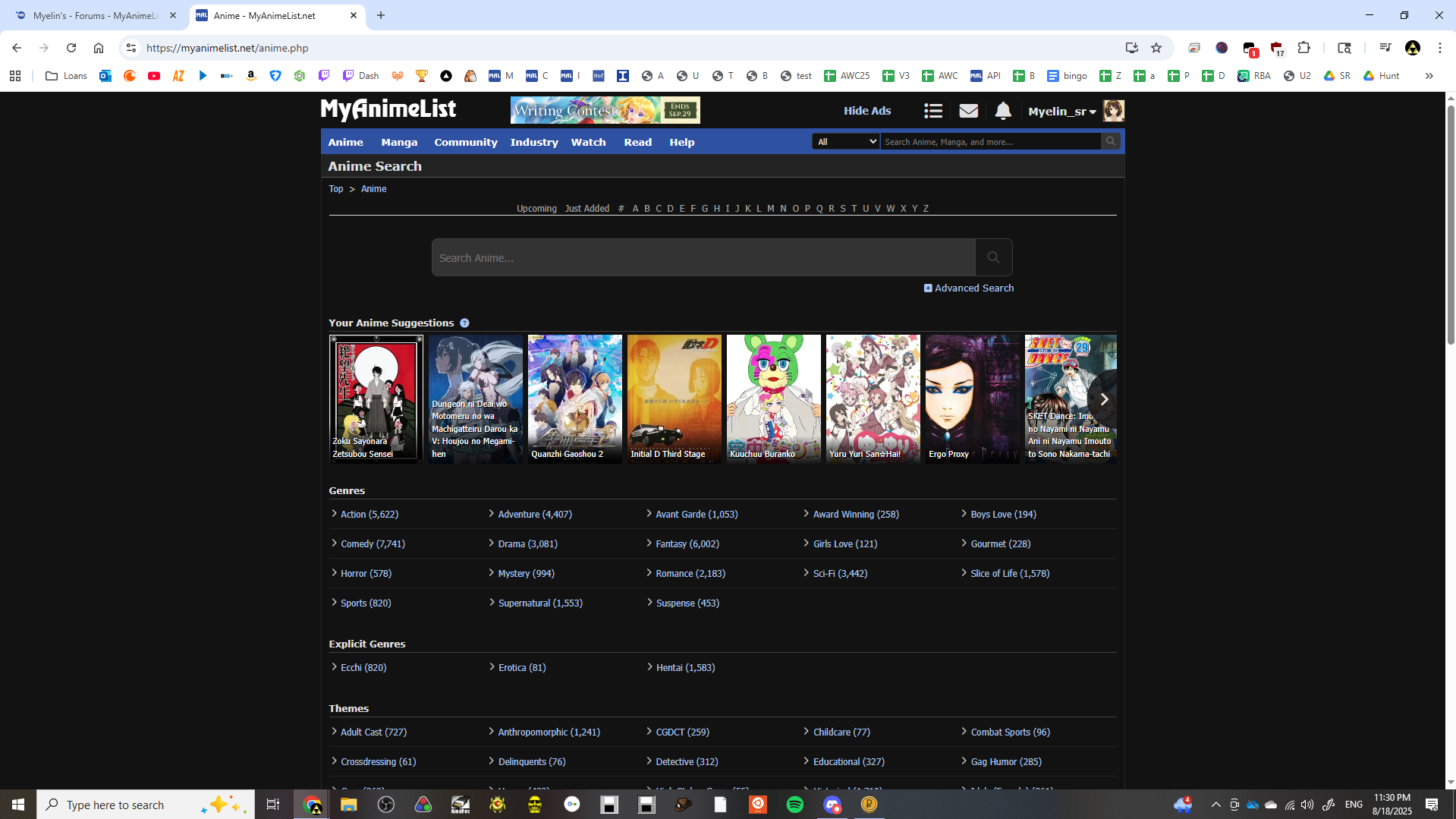Open the Watch navigation menu

click(588, 142)
